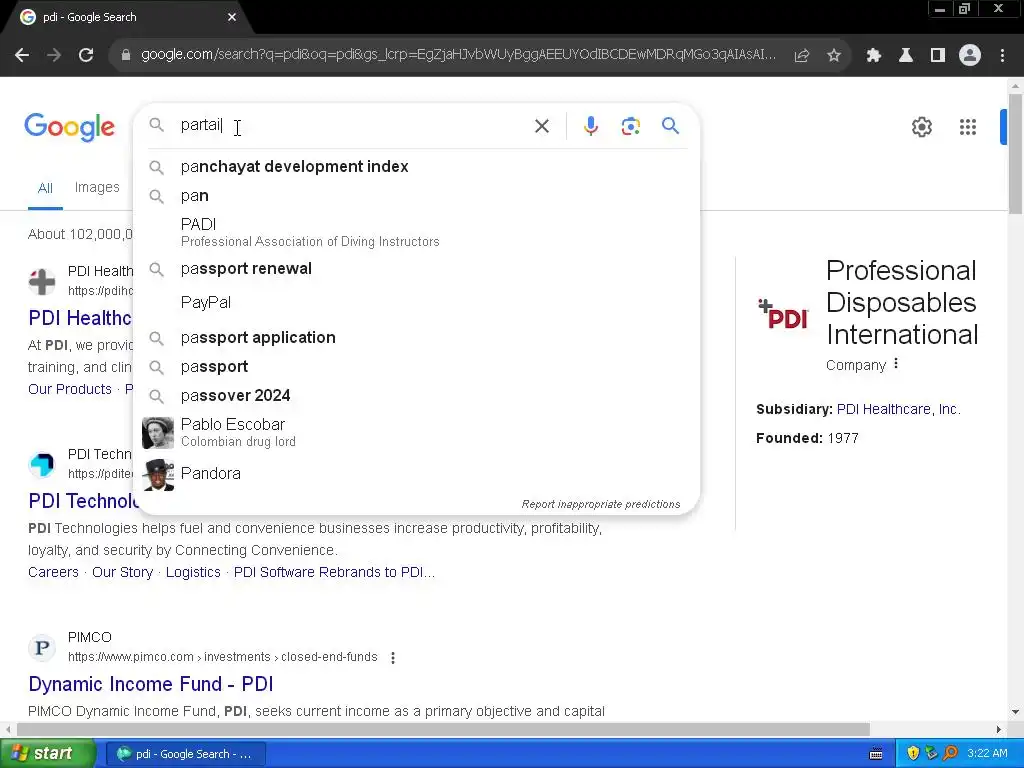The width and height of the screenshot is (1024, 768).
Task: Choose the Pandora suggestion
Action: point(417,474)
